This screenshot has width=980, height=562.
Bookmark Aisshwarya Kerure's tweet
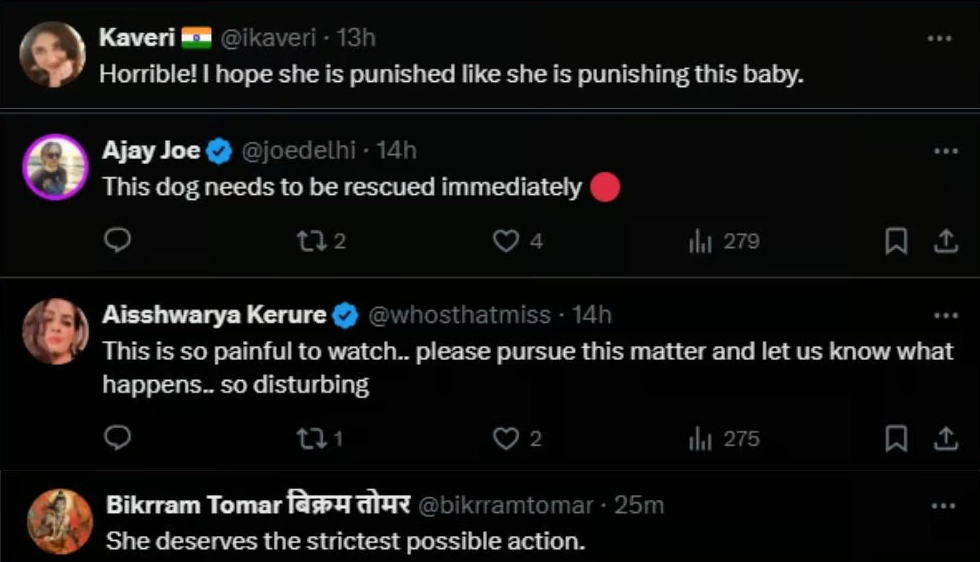click(897, 439)
